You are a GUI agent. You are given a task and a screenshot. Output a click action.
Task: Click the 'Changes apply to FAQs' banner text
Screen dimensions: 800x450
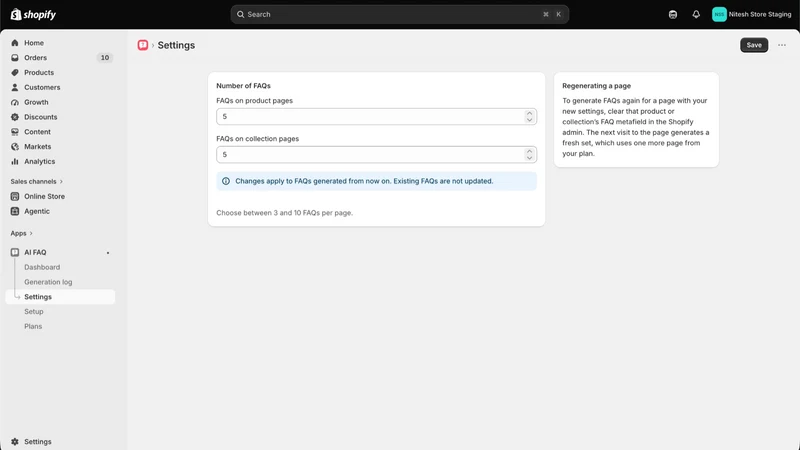point(364,181)
